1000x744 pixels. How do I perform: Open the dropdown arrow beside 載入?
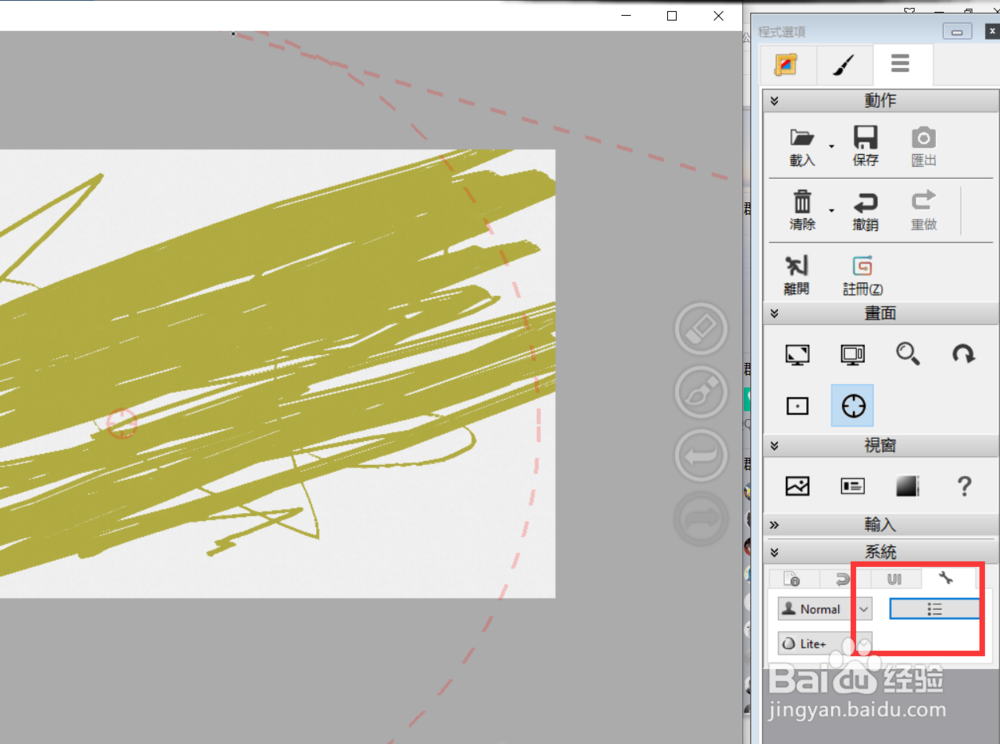click(x=831, y=147)
